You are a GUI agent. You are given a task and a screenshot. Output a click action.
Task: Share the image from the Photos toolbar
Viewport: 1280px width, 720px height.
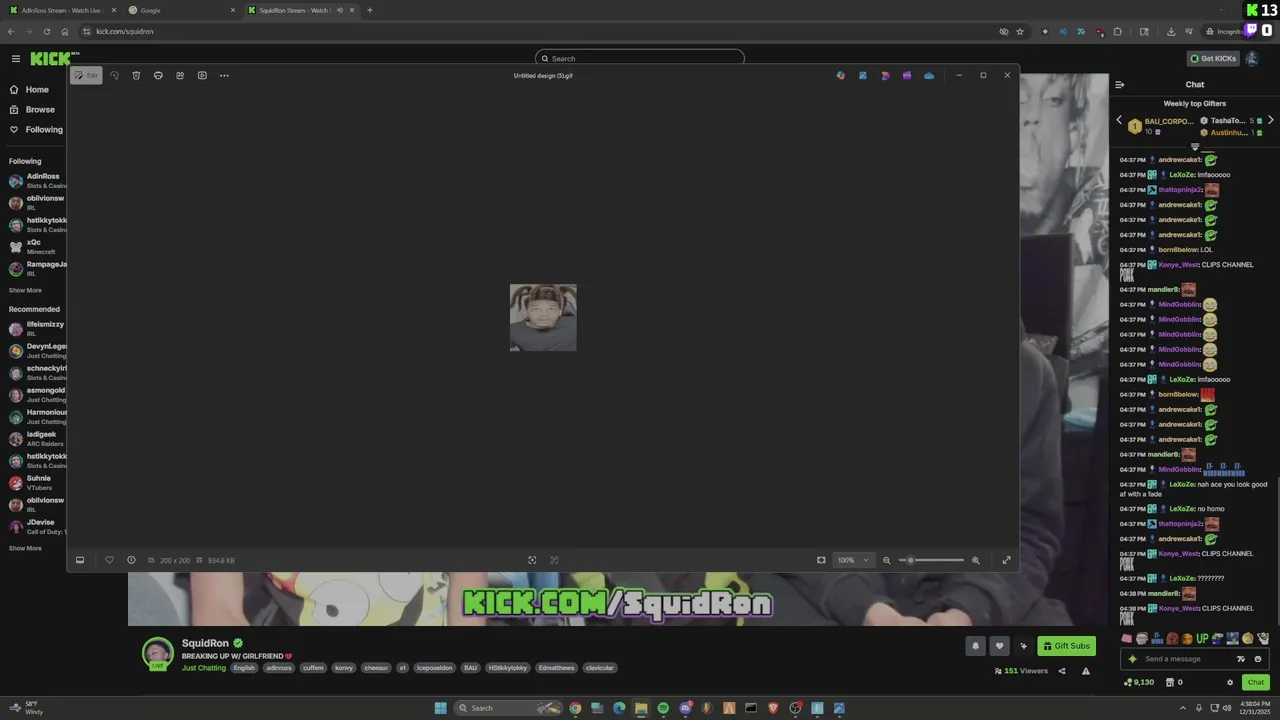[x=180, y=75]
